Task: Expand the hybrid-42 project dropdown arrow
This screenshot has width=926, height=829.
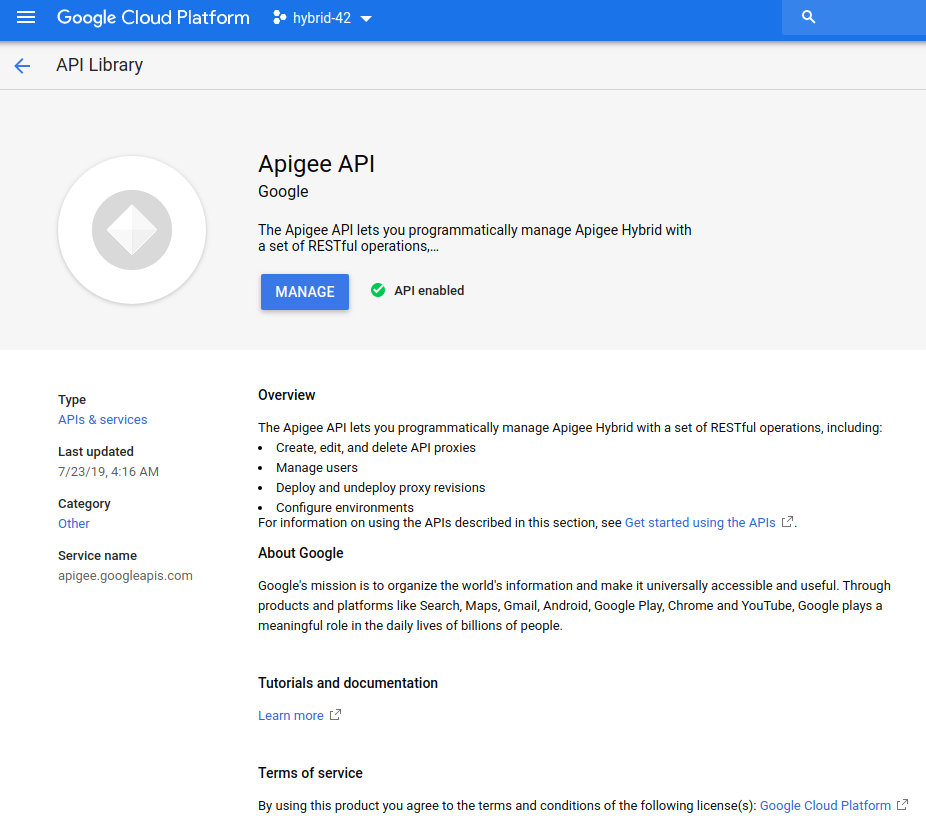Action: click(366, 19)
